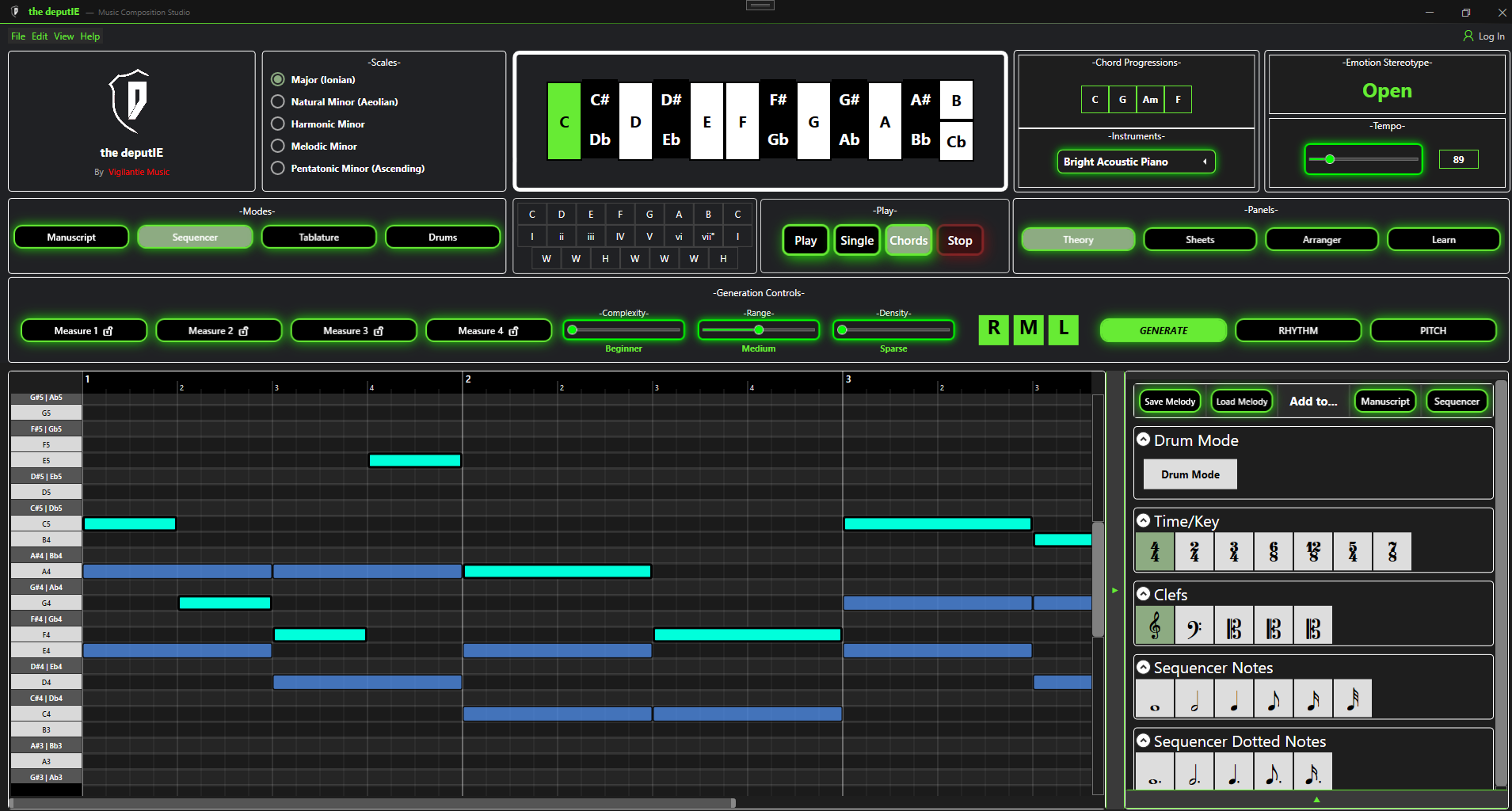
Task: Enable Pentatonic Minor (Ascending) scale
Action: [x=278, y=169]
